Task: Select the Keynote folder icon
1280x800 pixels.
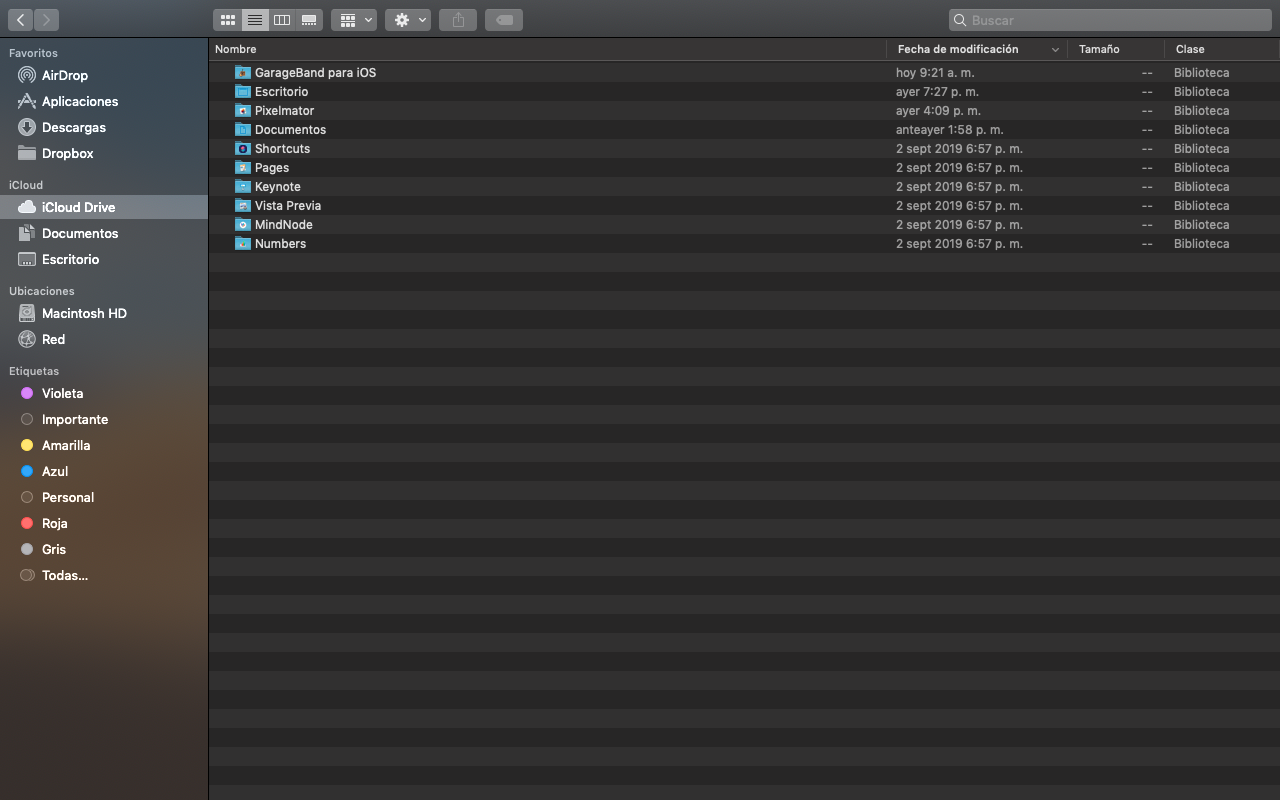Action: coord(242,186)
